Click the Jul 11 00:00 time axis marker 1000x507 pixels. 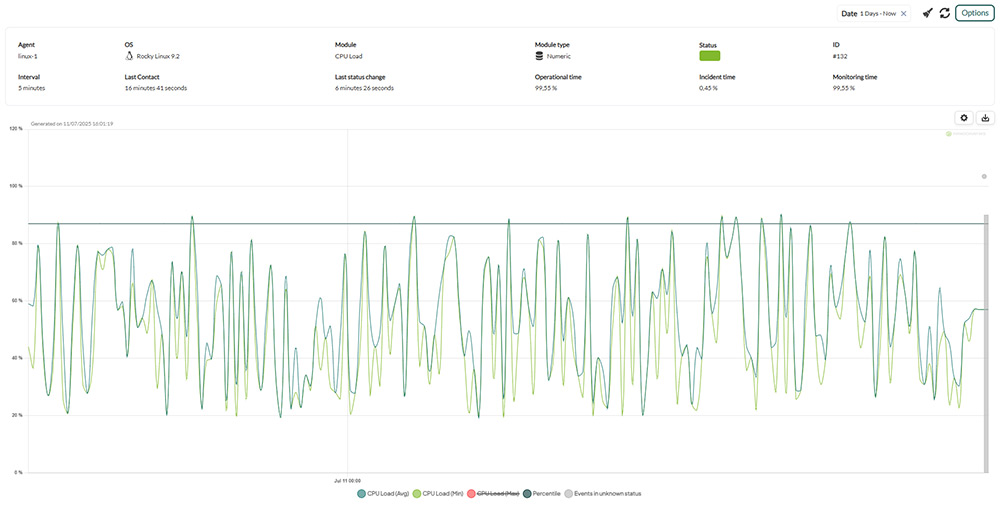(x=347, y=480)
